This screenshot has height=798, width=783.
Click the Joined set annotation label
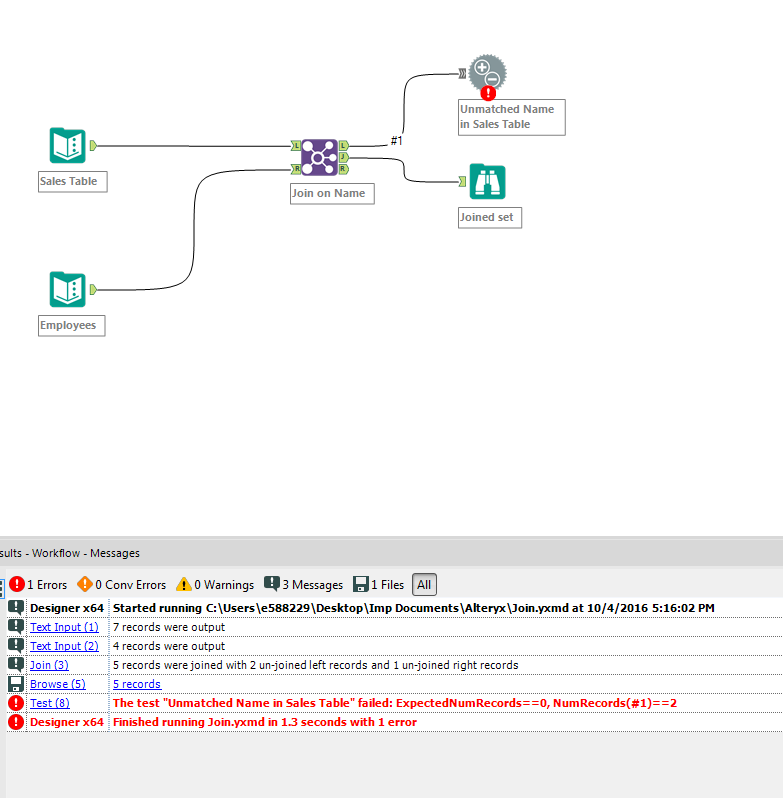click(490, 217)
